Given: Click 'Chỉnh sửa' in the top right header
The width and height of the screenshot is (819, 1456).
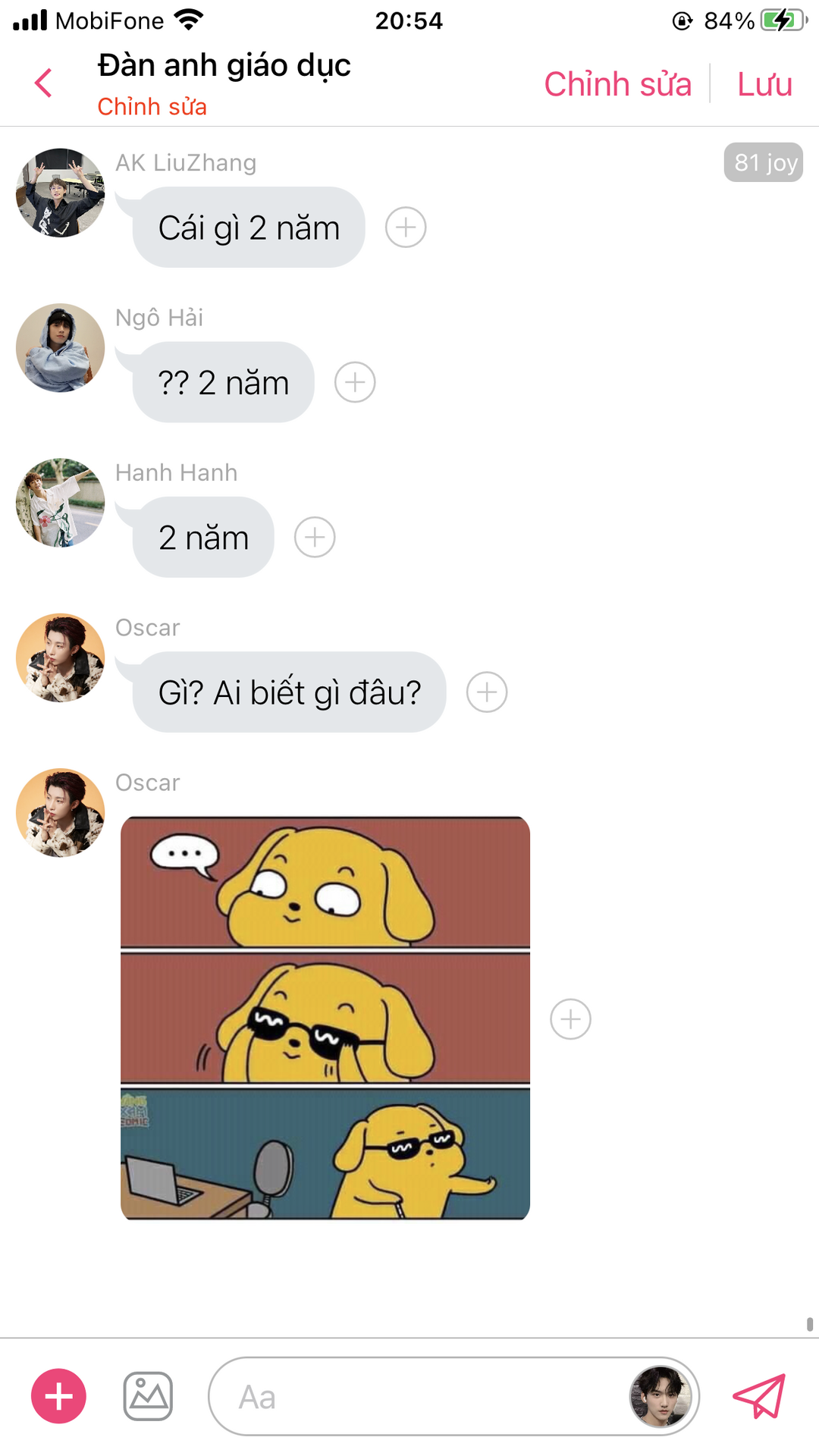Looking at the screenshot, I should 618,84.
